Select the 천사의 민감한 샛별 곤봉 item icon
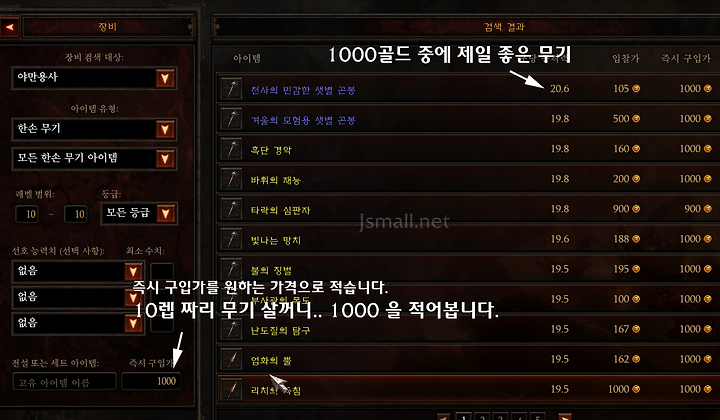Screen dimensions: 720x420 click(231, 88)
